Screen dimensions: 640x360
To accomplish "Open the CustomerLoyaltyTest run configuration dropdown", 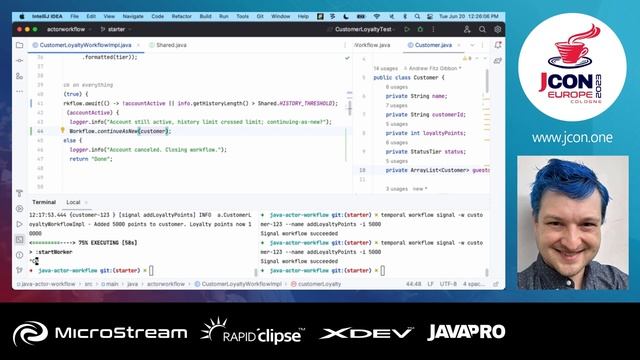I will 362,29.
